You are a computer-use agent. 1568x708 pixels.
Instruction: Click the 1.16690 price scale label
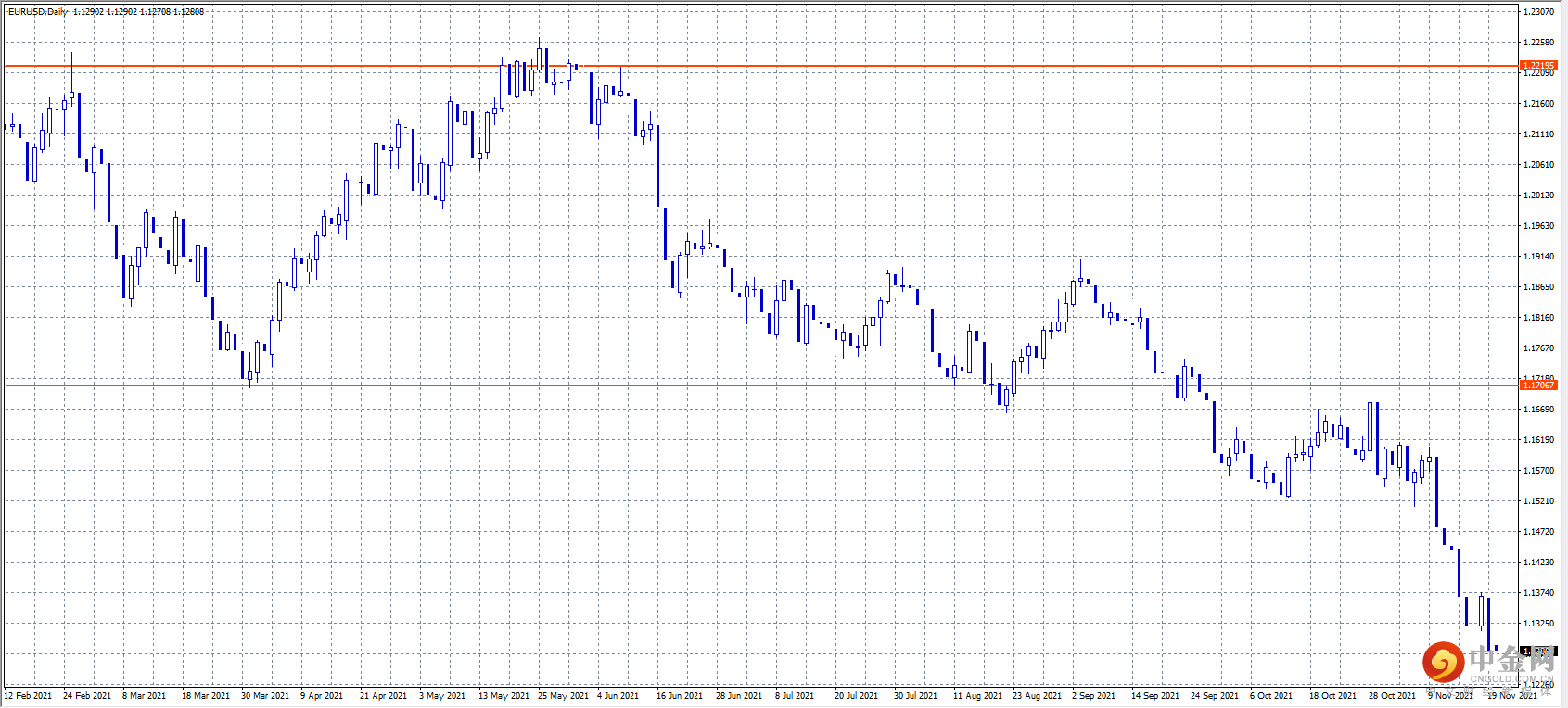coord(1539,410)
